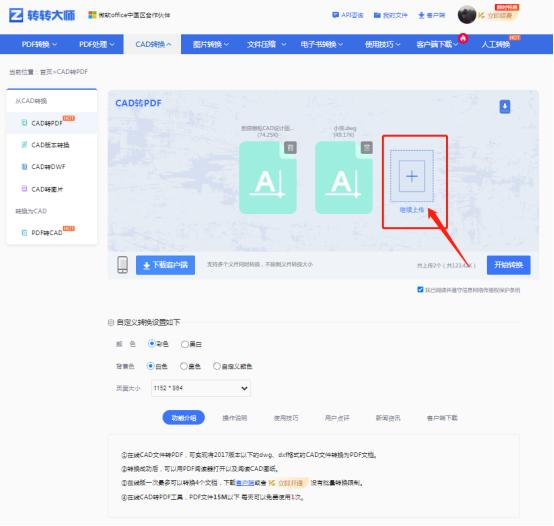Select the 白色 background radio option

pyautogui.click(x=151, y=366)
